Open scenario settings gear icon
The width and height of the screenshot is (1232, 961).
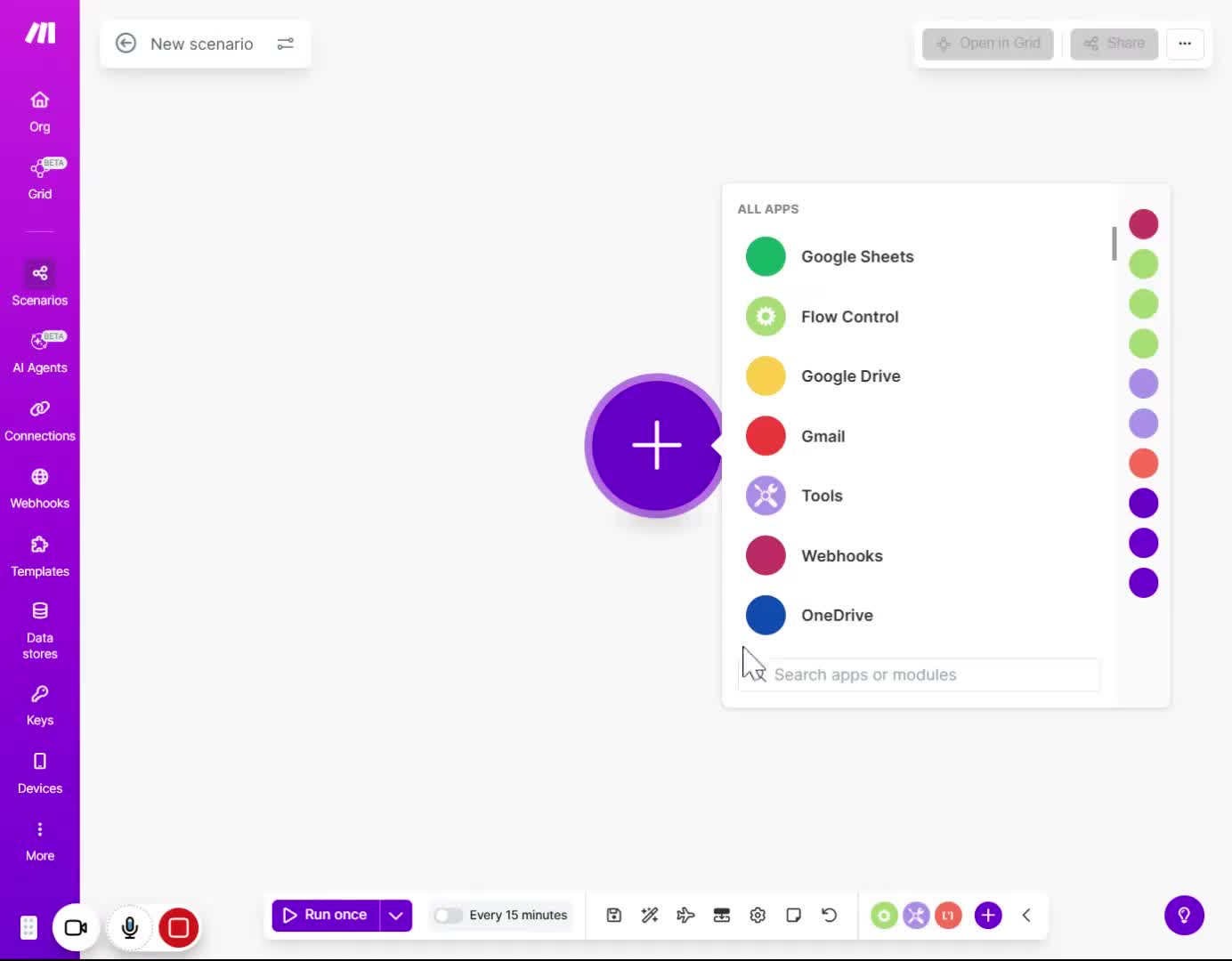click(758, 916)
